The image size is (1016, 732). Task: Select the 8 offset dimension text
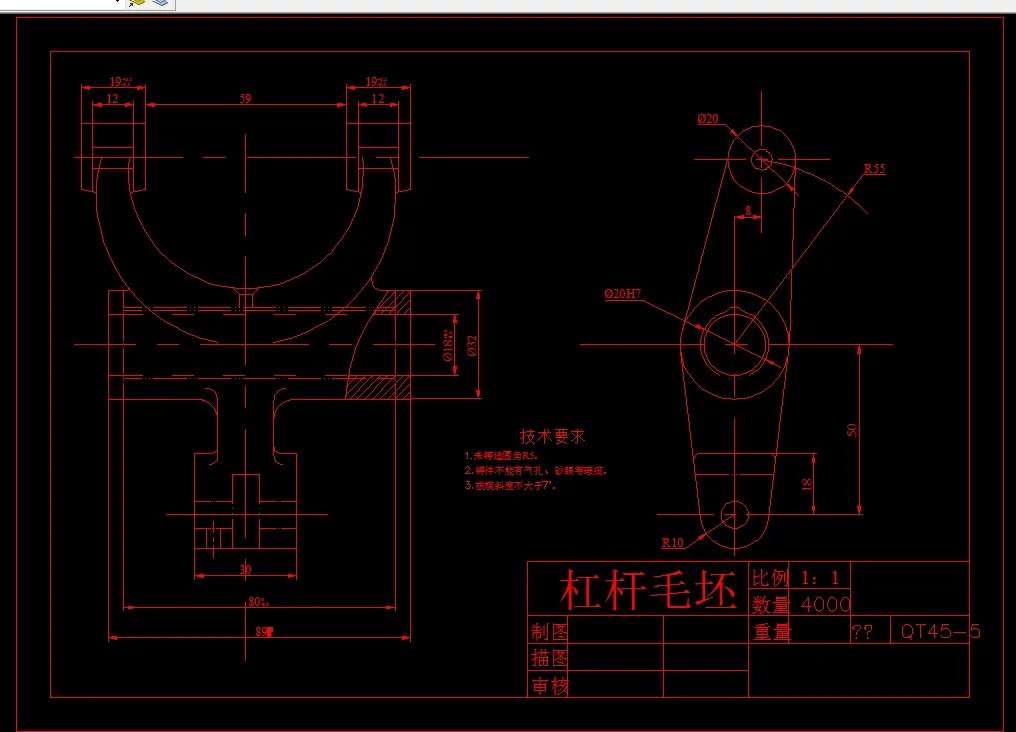[x=748, y=211]
